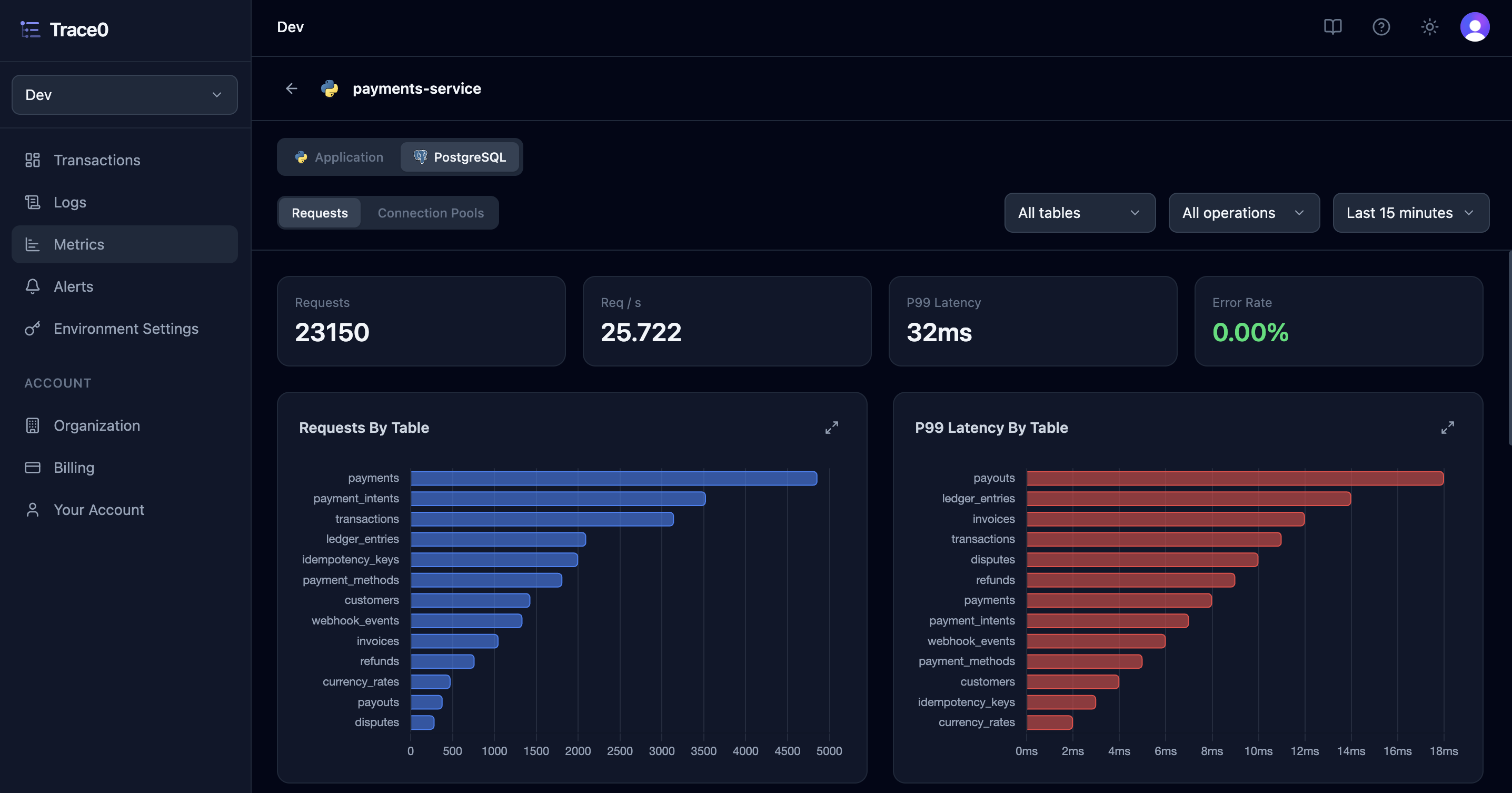Click the payments bar in Requests chart
Viewport: 1512px width, 793px height.
614,479
